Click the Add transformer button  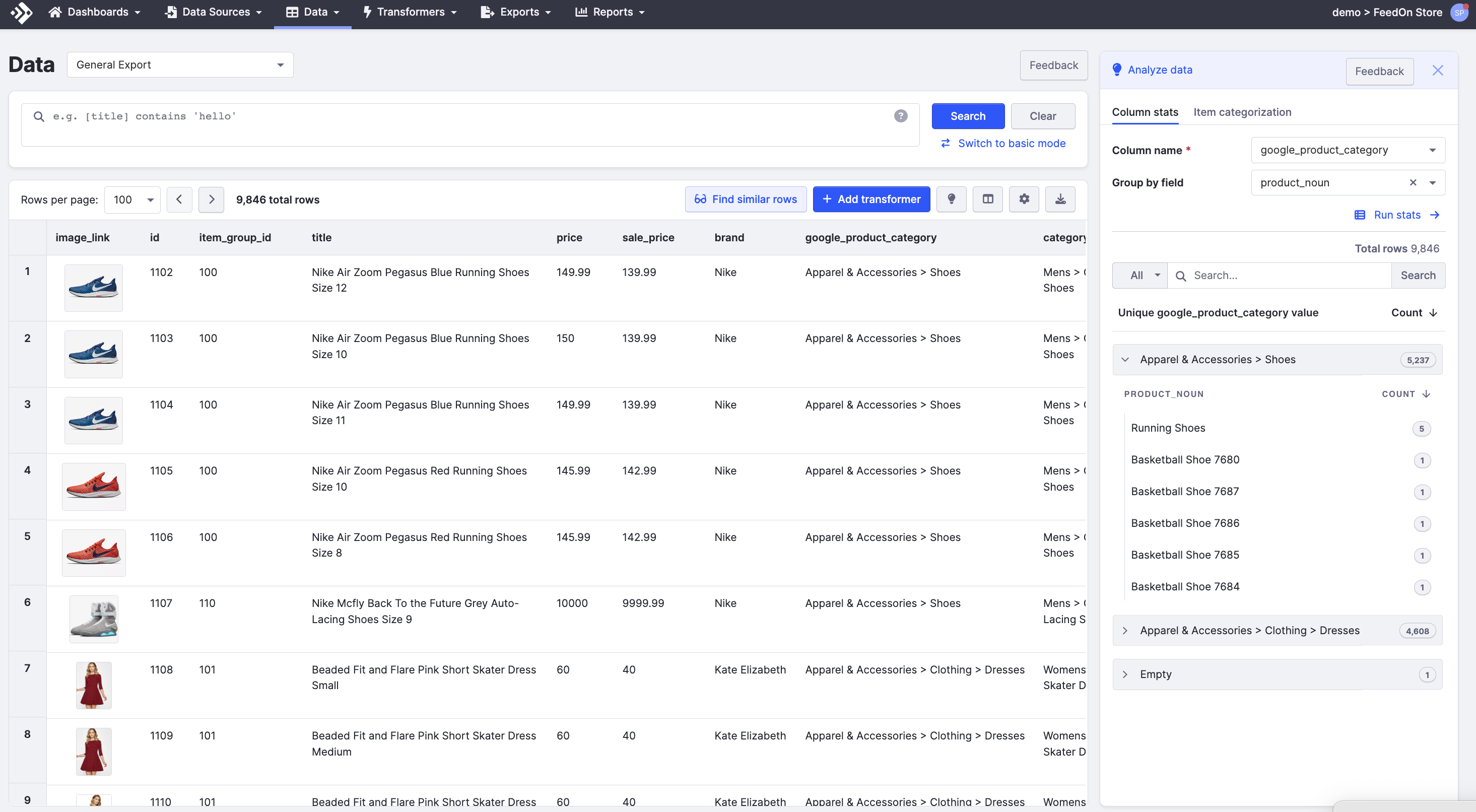(x=871, y=199)
